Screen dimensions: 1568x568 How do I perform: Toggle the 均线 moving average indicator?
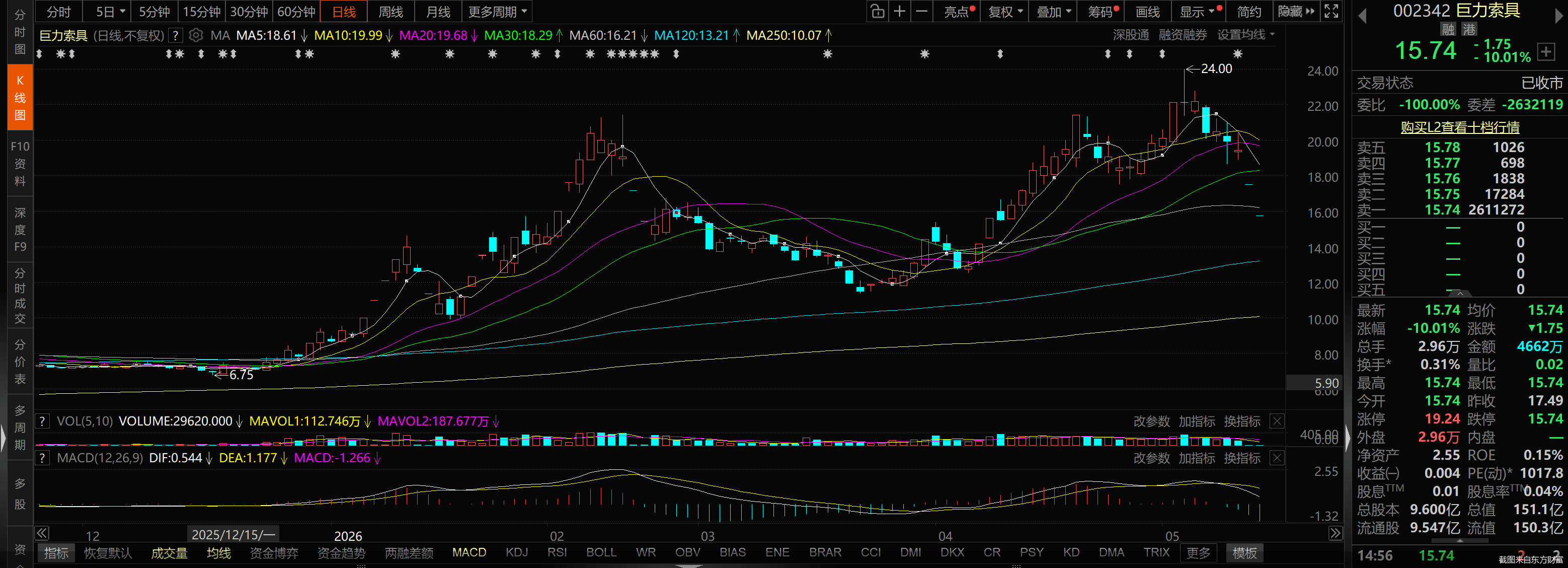[218, 553]
